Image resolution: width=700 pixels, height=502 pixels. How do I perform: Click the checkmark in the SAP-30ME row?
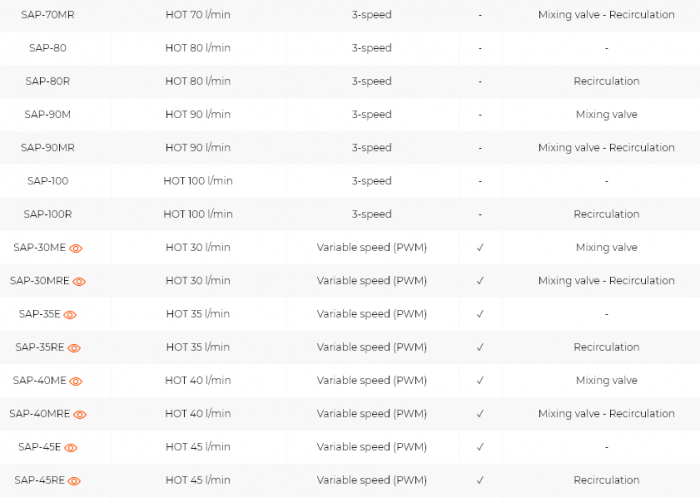click(x=480, y=248)
